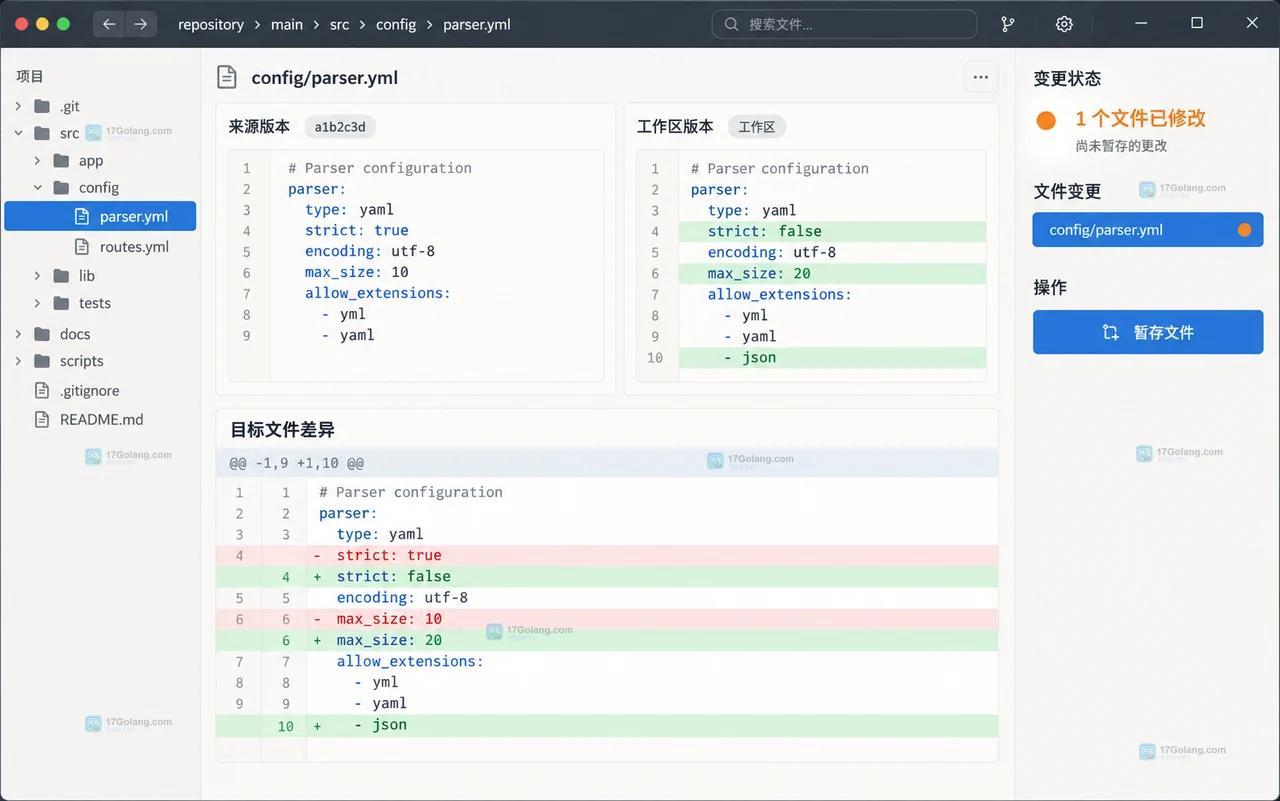This screenshot has height=801, width=1280.
Task: Click the README.md file icon
Action: point(41,419)
